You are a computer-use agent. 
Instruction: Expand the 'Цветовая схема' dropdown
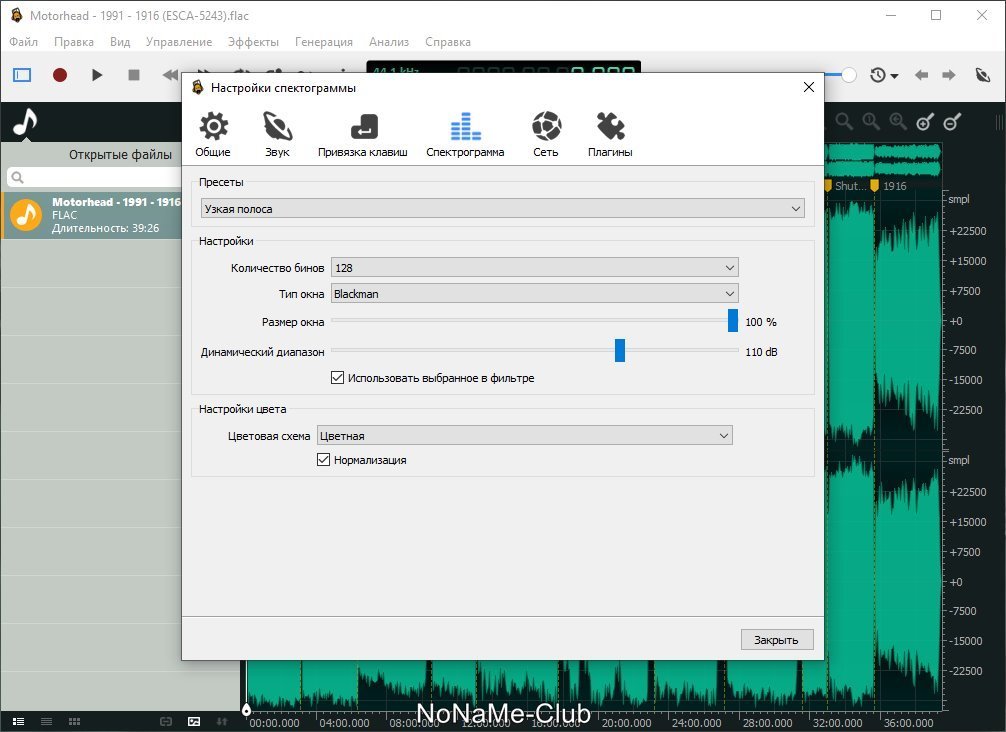point(524,436)
